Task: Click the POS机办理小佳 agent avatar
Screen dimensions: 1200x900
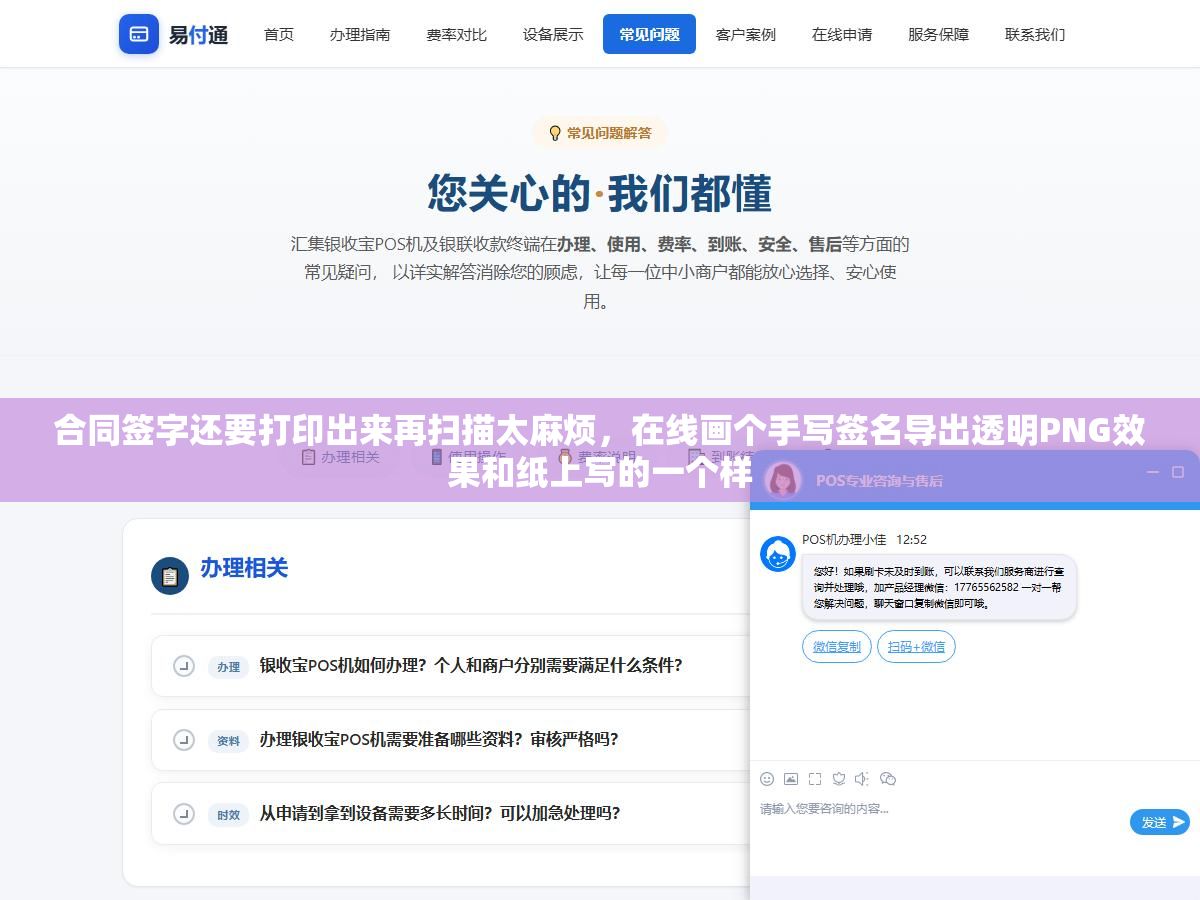Action: (778, 554)
